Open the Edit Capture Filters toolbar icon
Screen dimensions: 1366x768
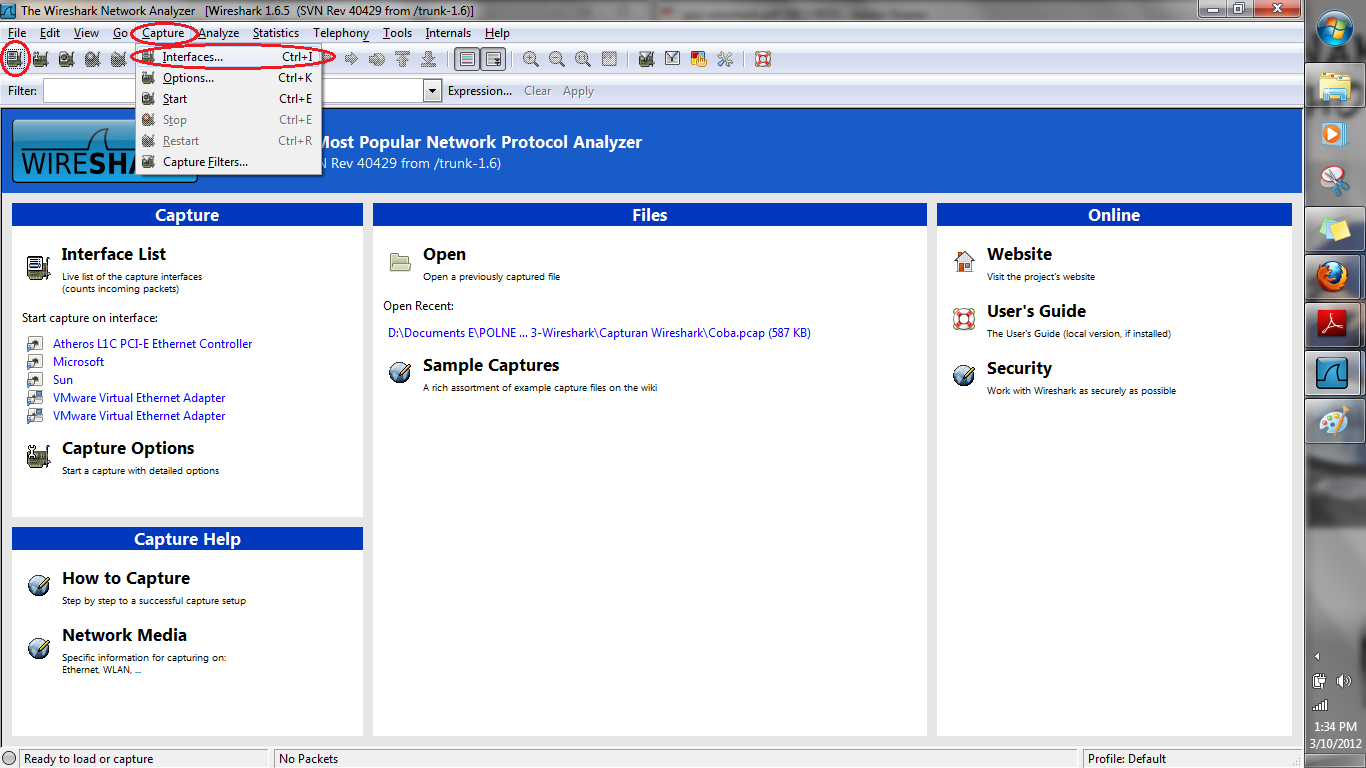click(645, 59)
